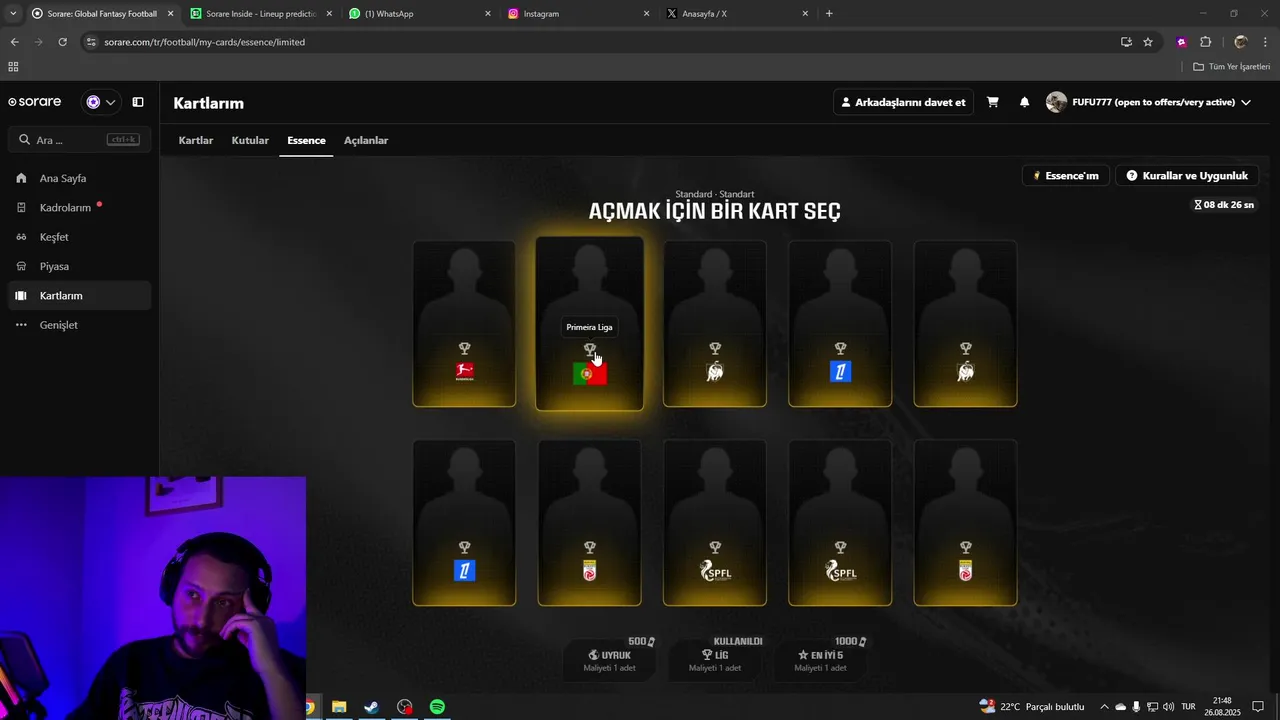Open Kurallar ve Uygunluk

pyautogui.click(x=1187, y=176)
